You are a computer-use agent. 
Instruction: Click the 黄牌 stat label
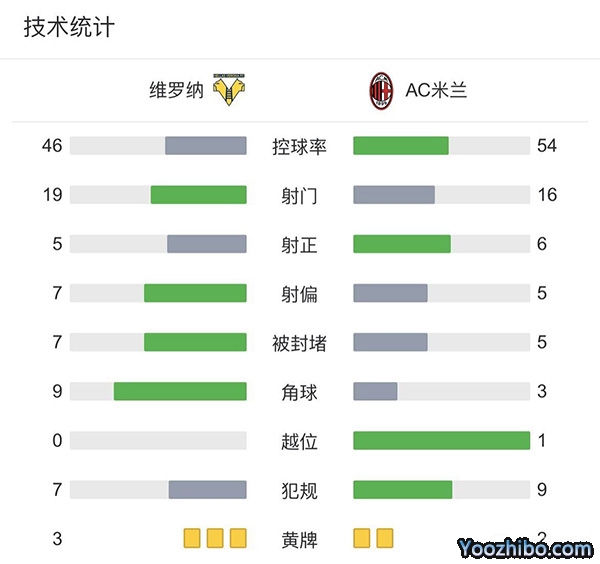(x=299, y=540)
